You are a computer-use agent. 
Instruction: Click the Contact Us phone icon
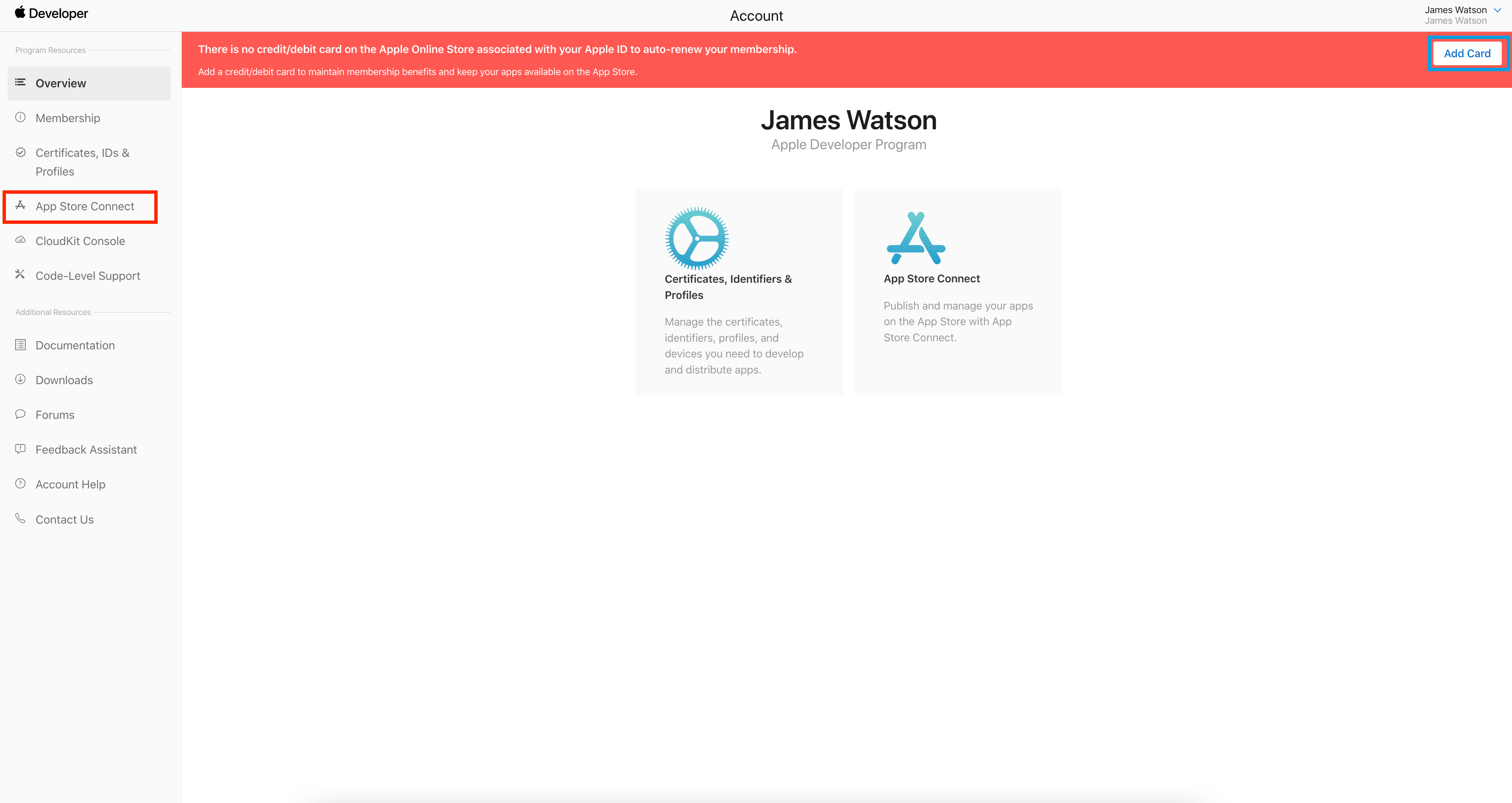pyautogui.click(x=20, y=518)
